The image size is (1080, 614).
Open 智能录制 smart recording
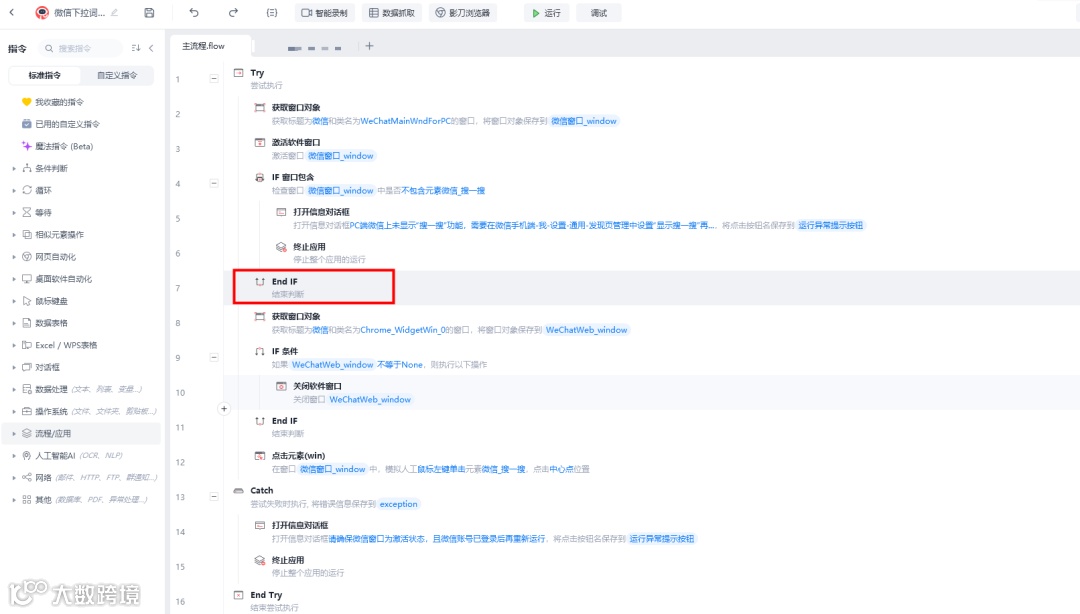pos(324,12)
